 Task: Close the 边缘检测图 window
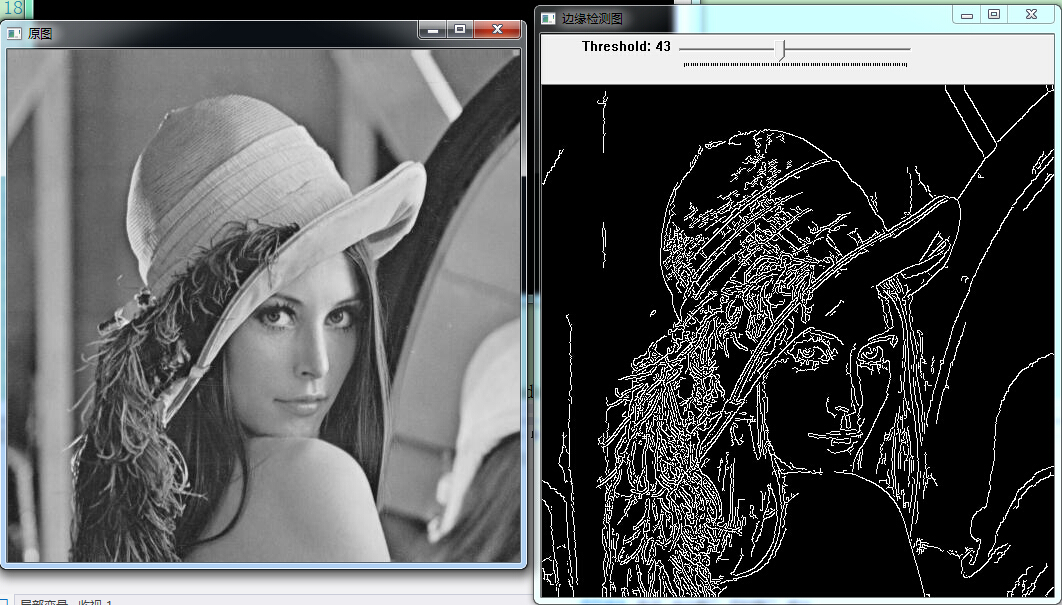click(1030, 15)
